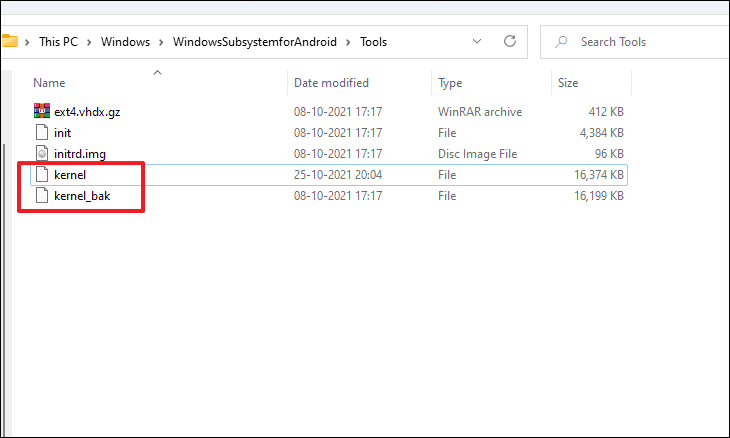Screen dimensions: 730x438
Task: Click the file icon beside kernel_bak
Action: coord(42,195)
